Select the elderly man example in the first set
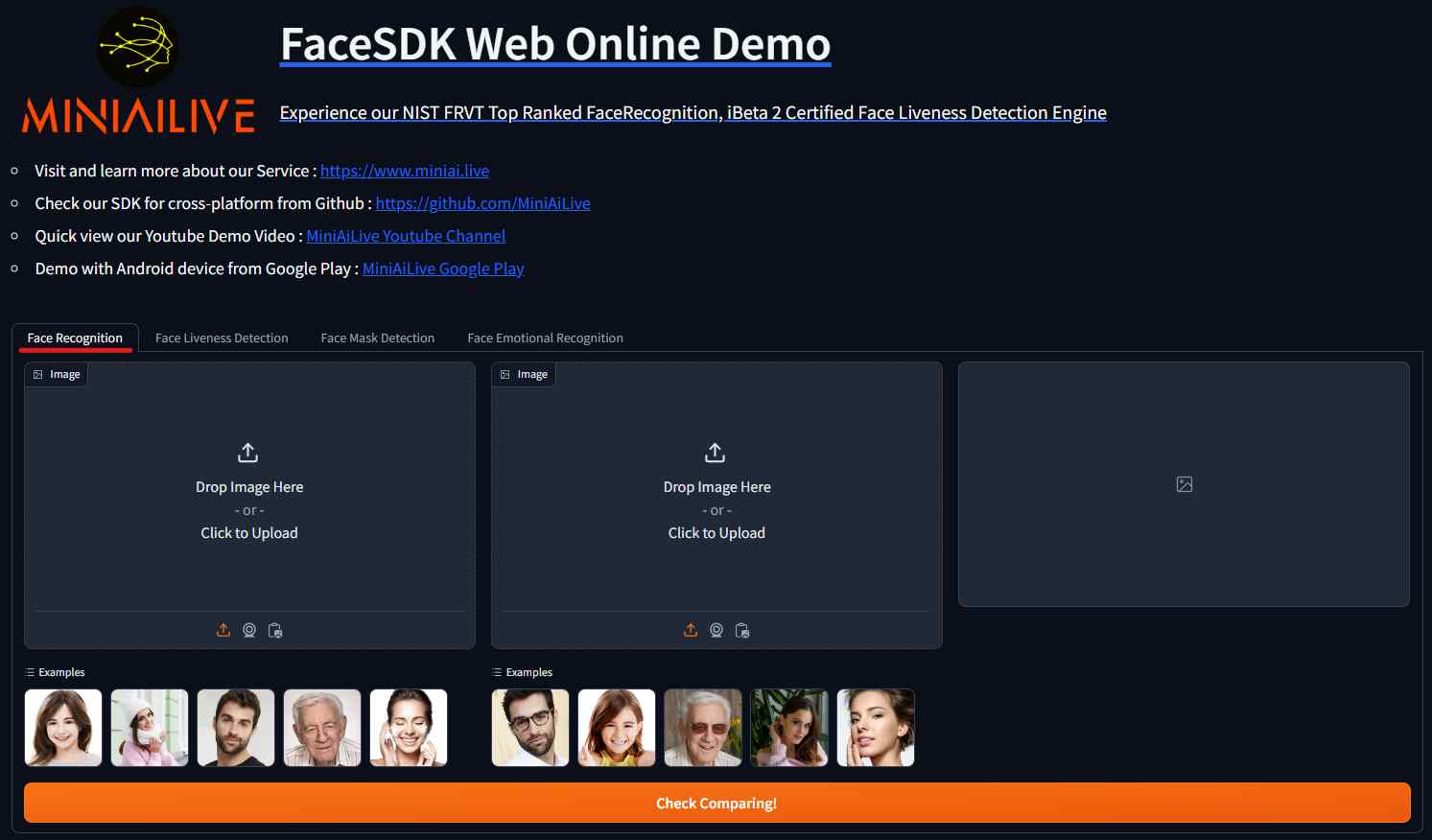The height and width of the screenshot is (840, 1432). click(322, 728)
